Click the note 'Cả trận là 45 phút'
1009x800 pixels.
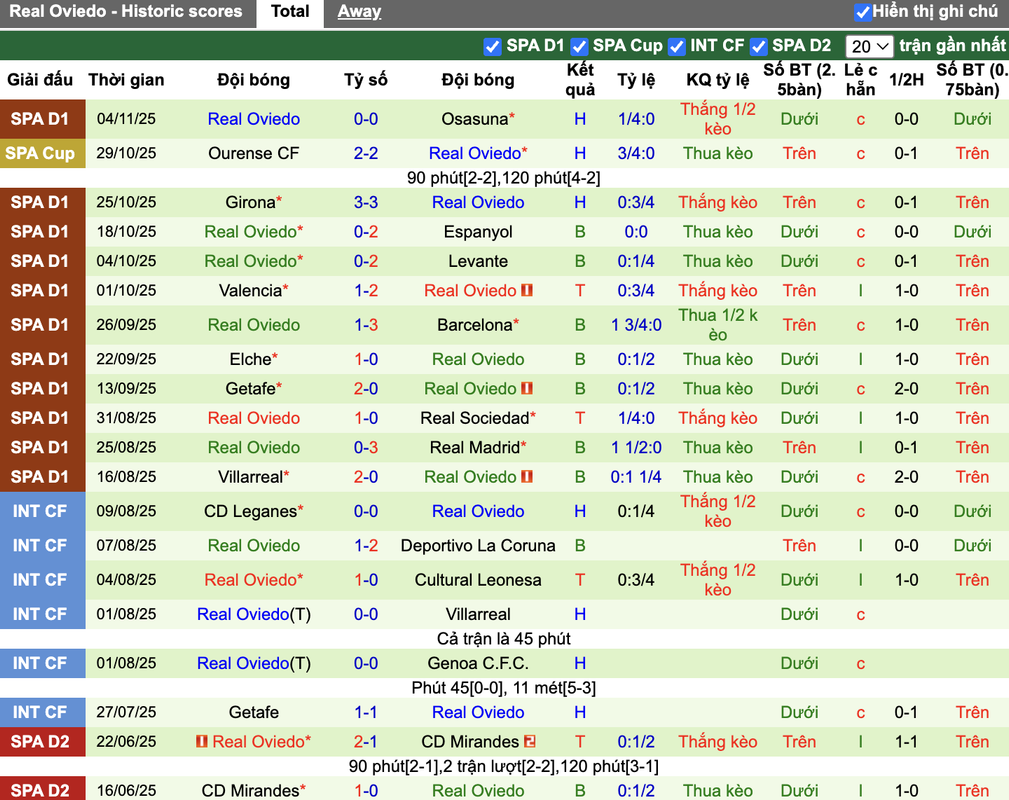(503, 638)
